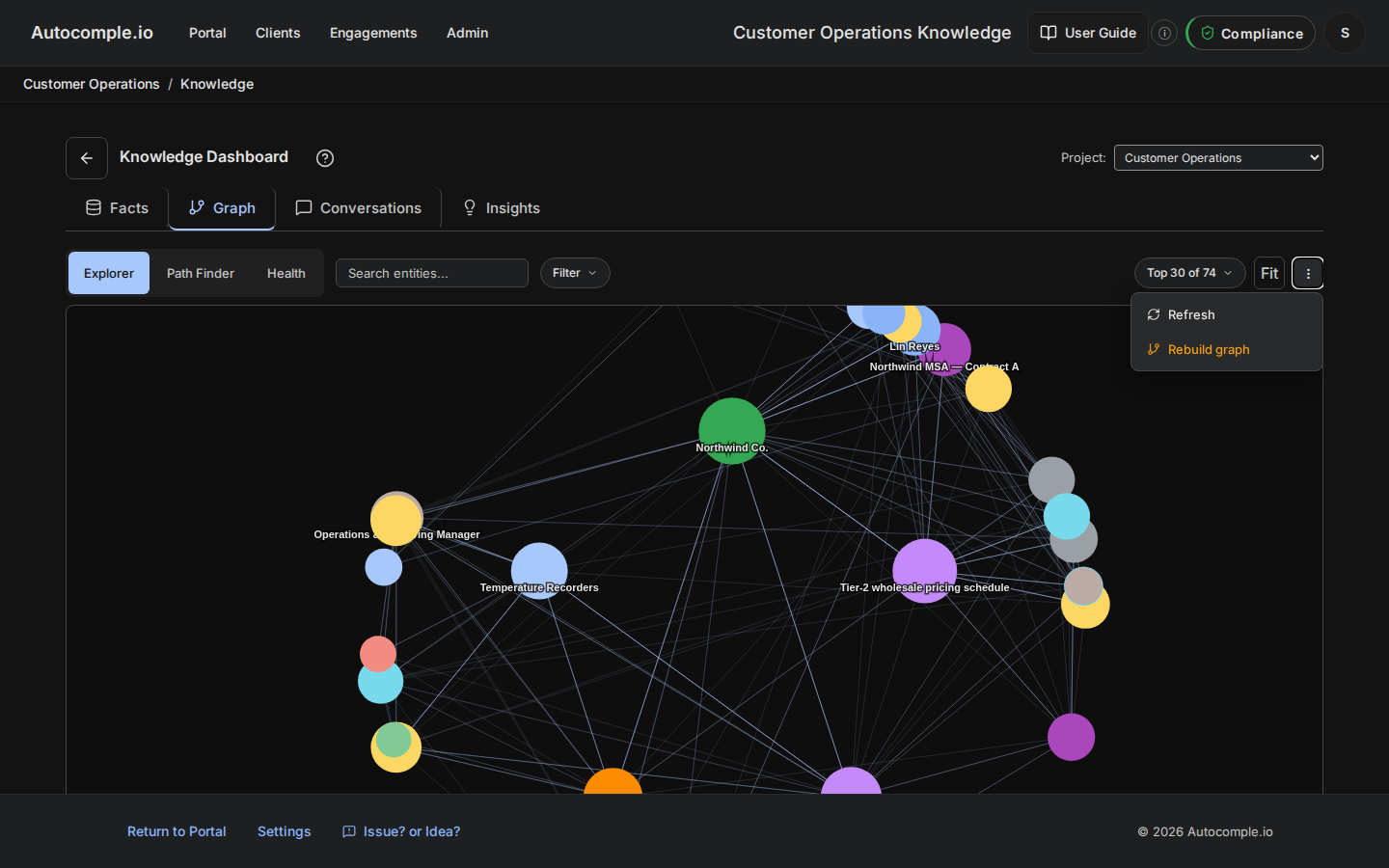
Task: Open the Top 30 of 74 dropdown
Action: (x=1190, y=273)
